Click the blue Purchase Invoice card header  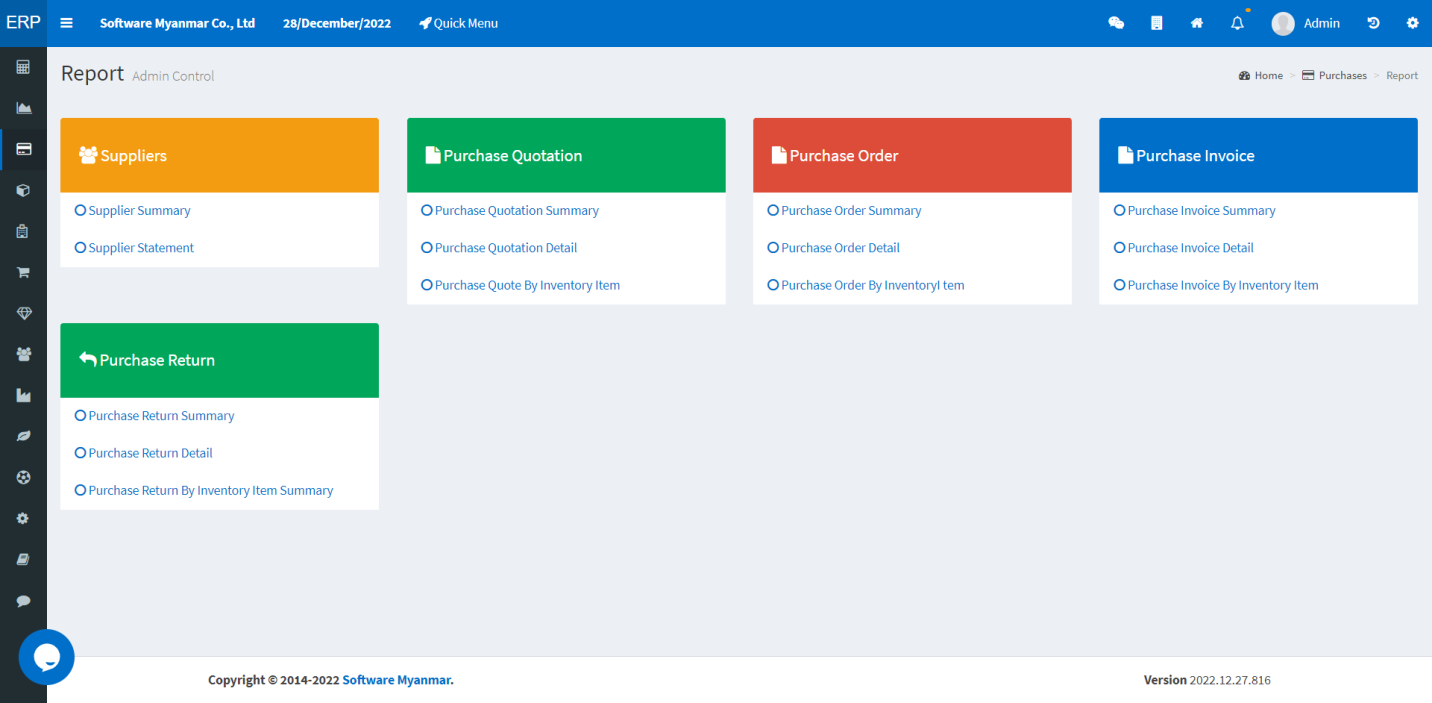[x=1258, y=155]
